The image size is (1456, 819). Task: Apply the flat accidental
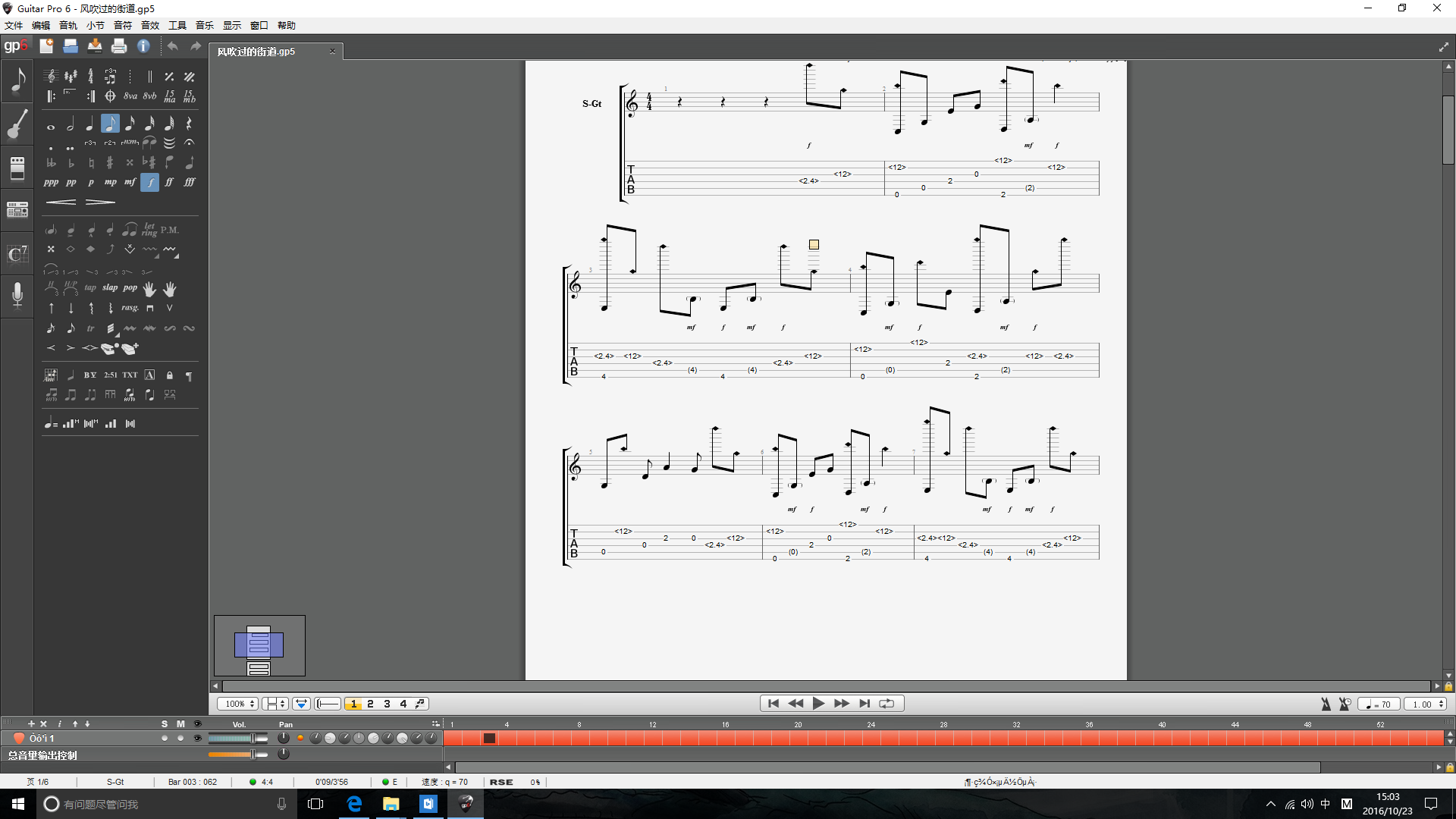coord(71,162)
